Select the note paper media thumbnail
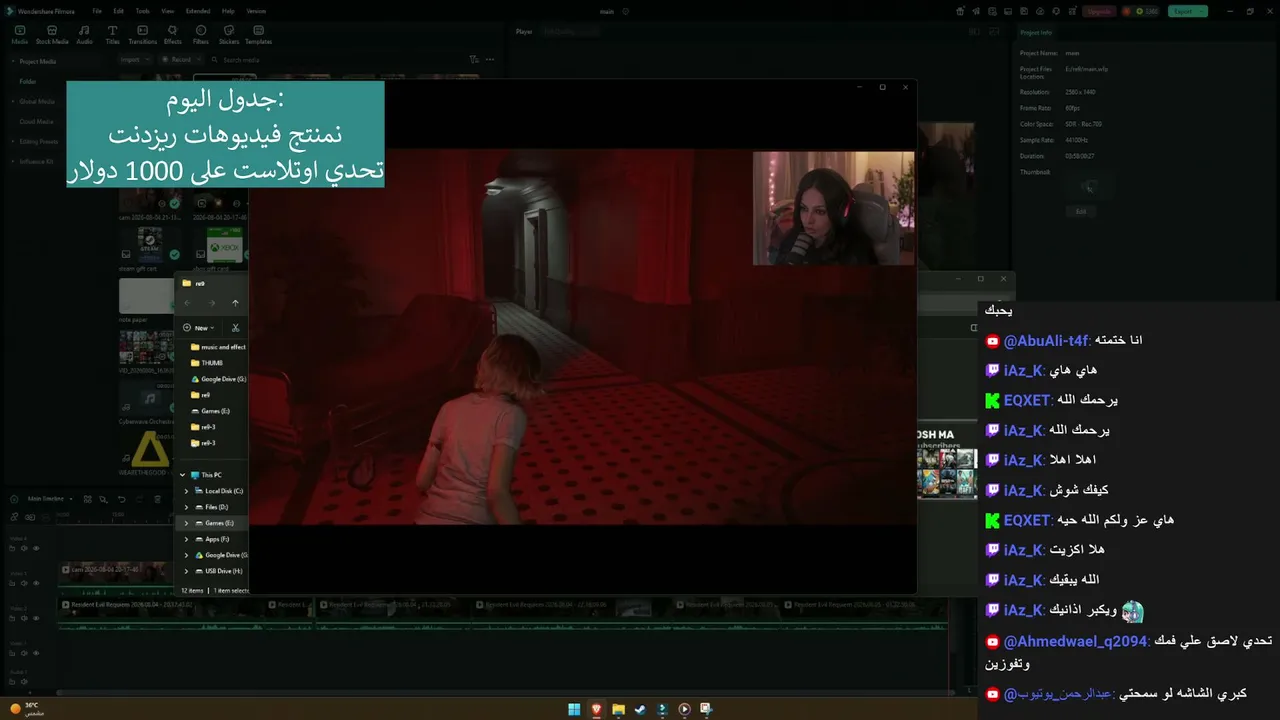Screen dimensions: 1280x720 [146, 296]
